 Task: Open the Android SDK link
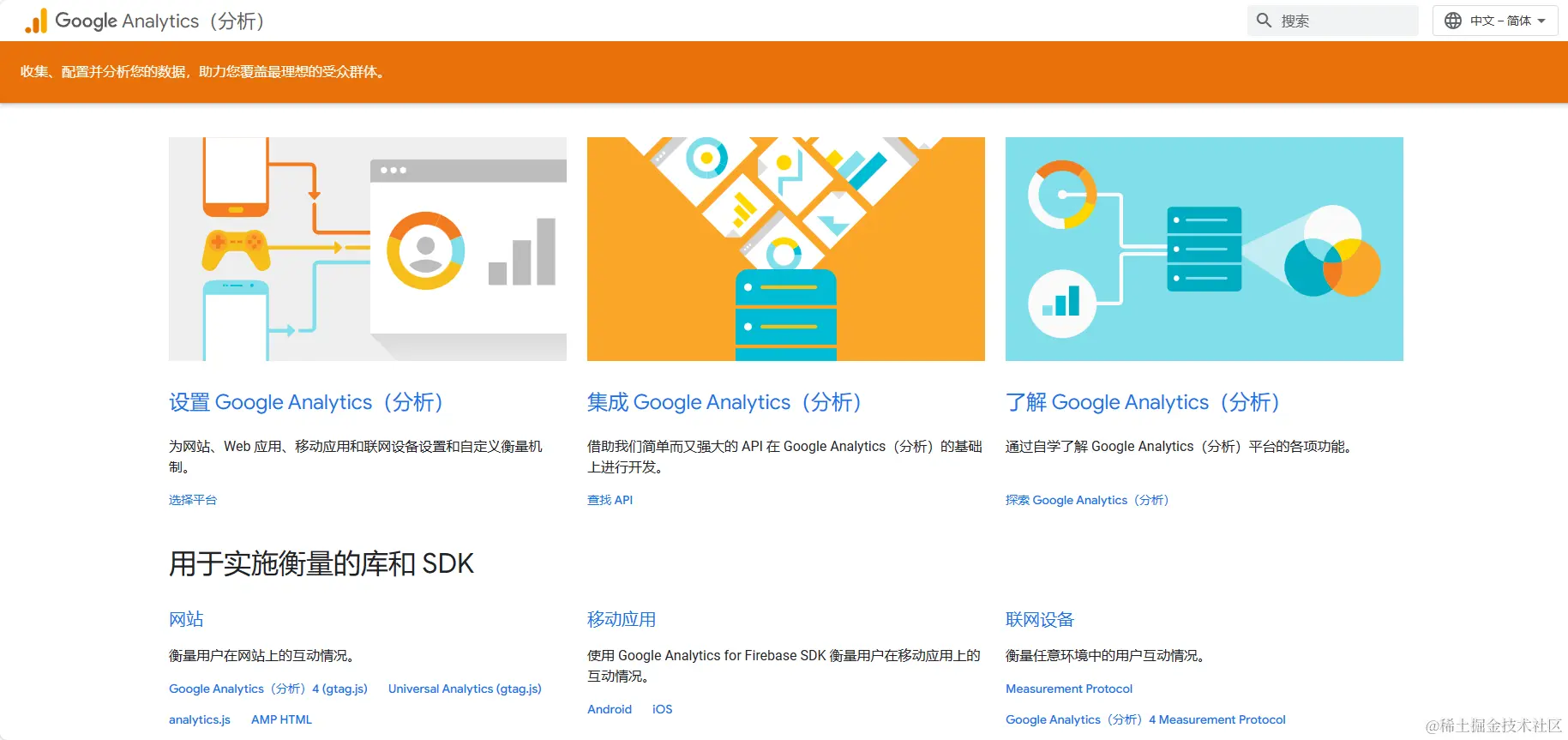click(610, 709)
